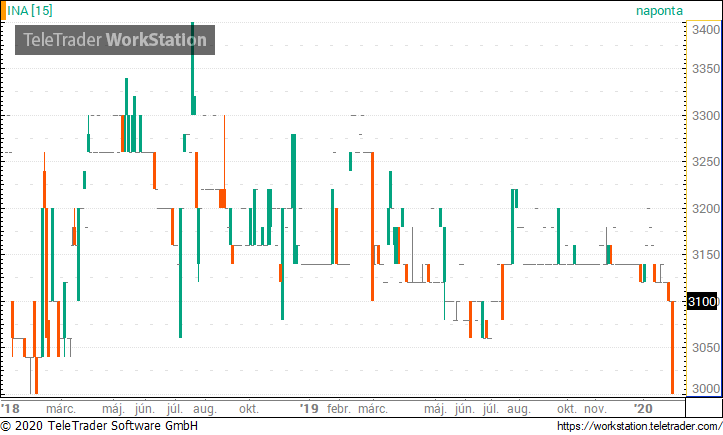Open the workstation.teletrader.com link
This screenshot has width=723, height=435.
tap(640, 426)
